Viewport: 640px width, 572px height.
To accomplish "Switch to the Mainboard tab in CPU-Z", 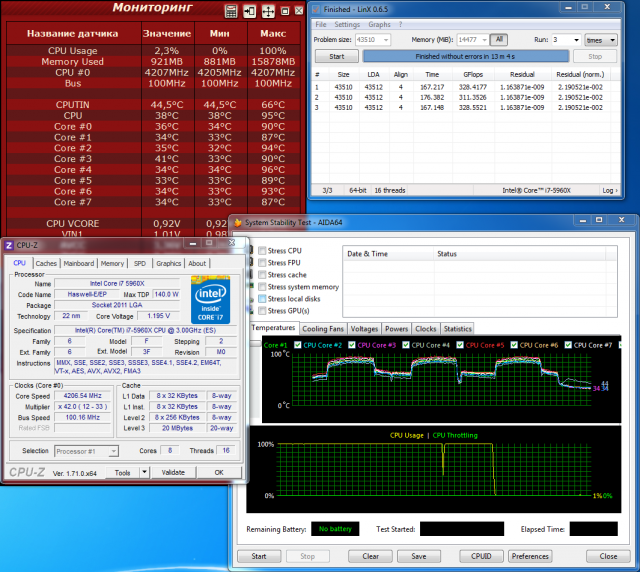I will [x=79, y=264].
